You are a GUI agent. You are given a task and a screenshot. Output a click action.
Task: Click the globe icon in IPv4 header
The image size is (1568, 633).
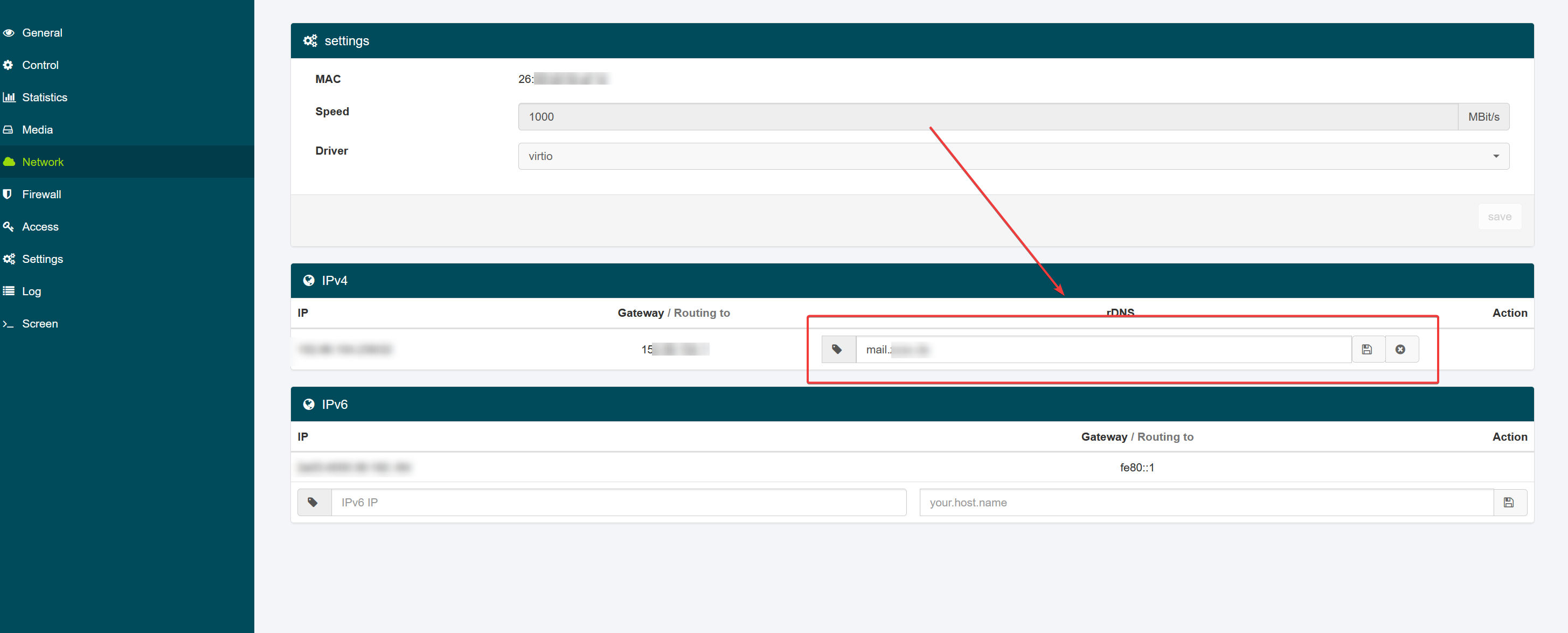click(309, 281)
